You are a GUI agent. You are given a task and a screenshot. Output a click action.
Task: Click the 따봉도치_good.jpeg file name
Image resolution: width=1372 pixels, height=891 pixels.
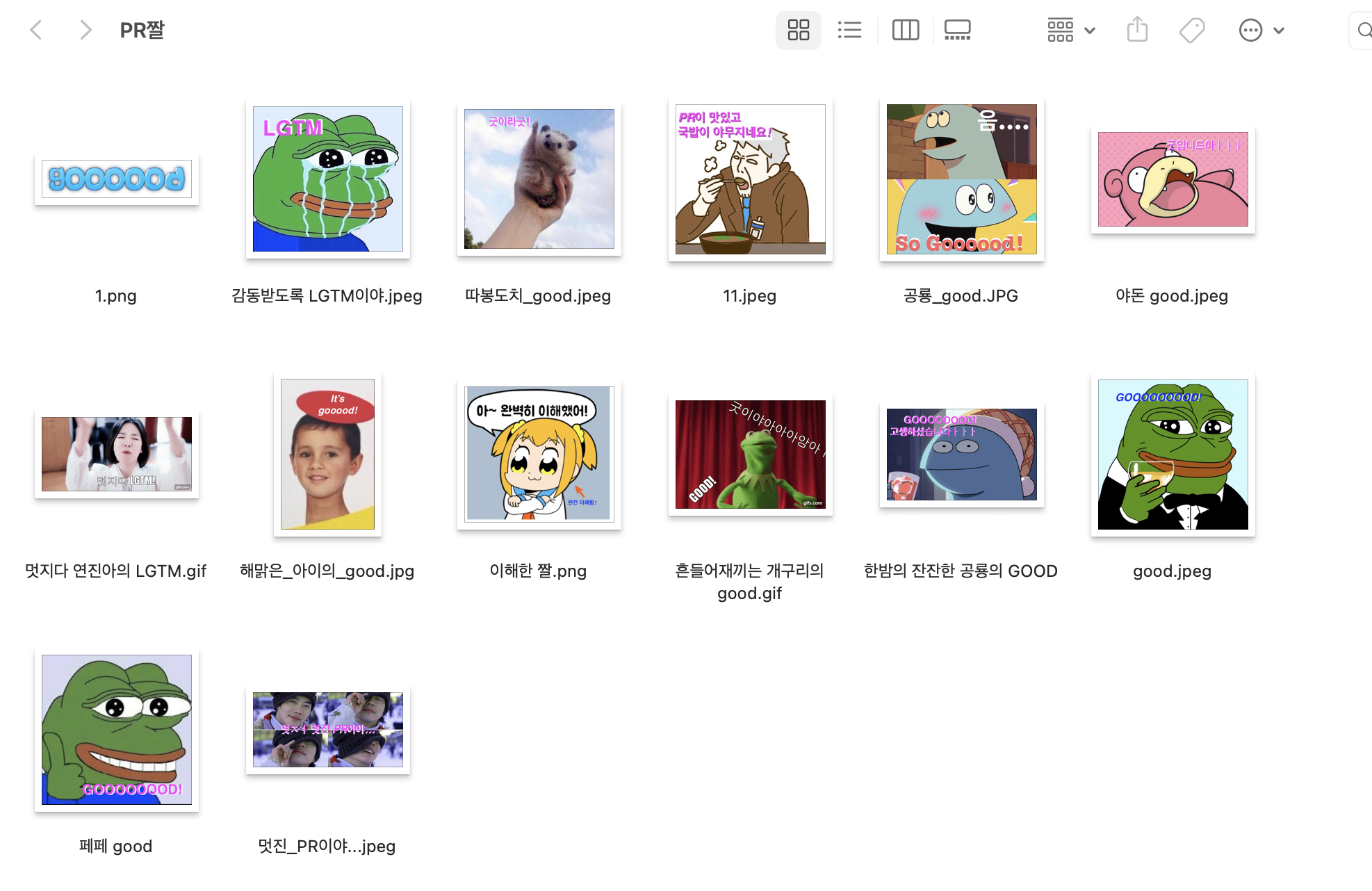538,296
